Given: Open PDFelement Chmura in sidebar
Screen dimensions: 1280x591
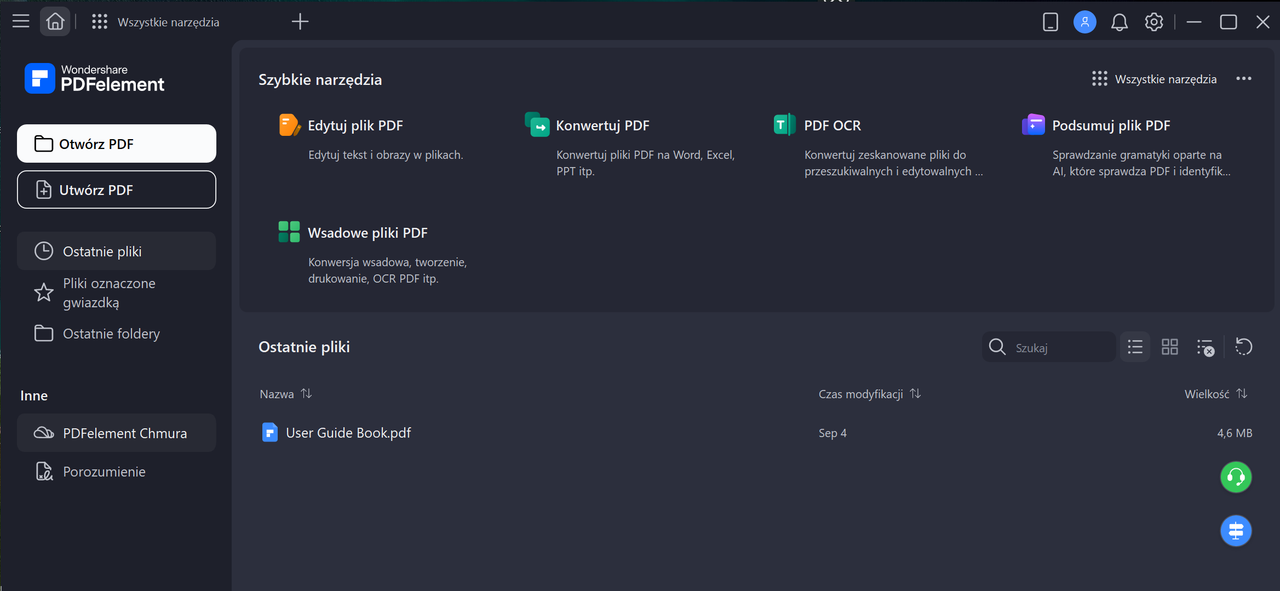Looking at the screenshot, I should 116,433.
